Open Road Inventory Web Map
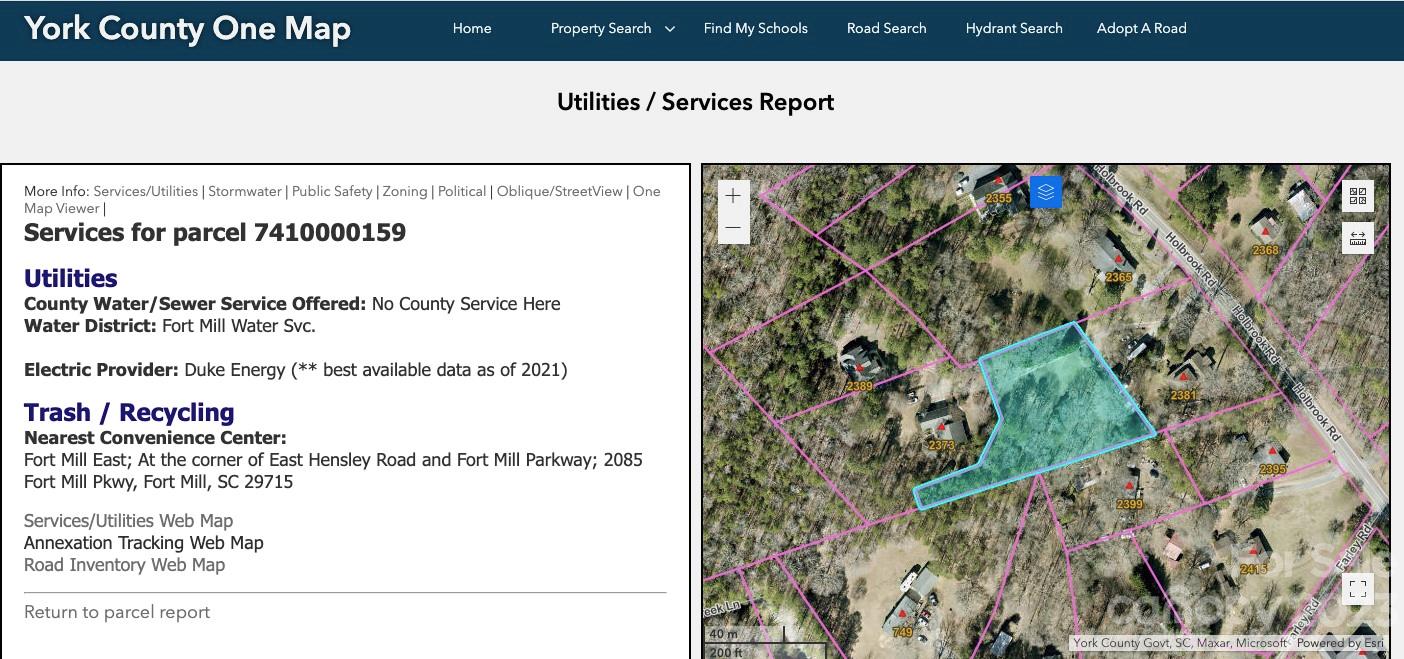 (125, 565)
